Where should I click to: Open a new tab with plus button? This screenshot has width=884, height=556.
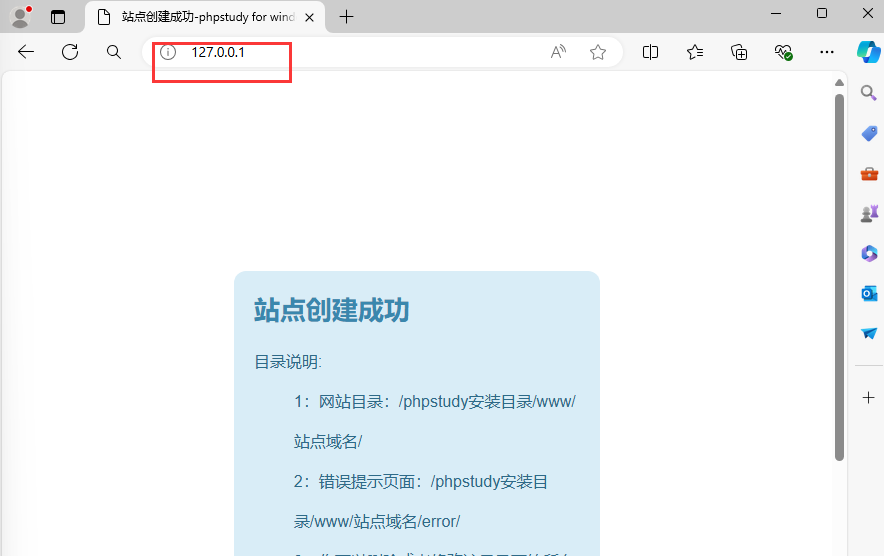click(x=346, y=17)
